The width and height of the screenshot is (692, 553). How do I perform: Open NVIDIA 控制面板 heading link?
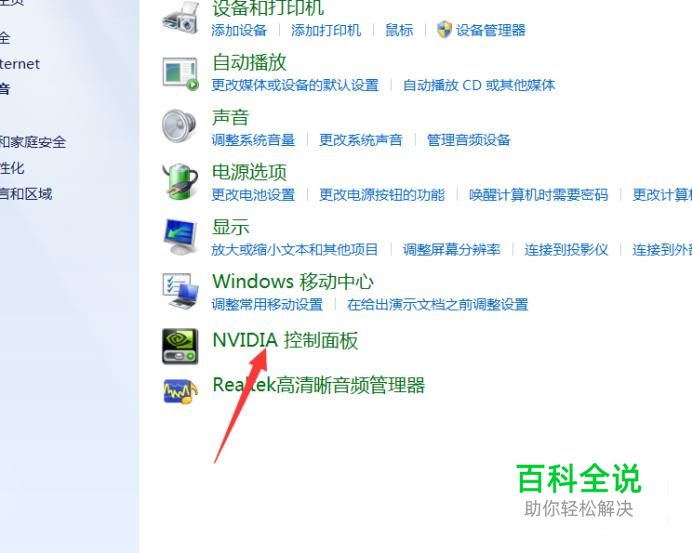285,340
